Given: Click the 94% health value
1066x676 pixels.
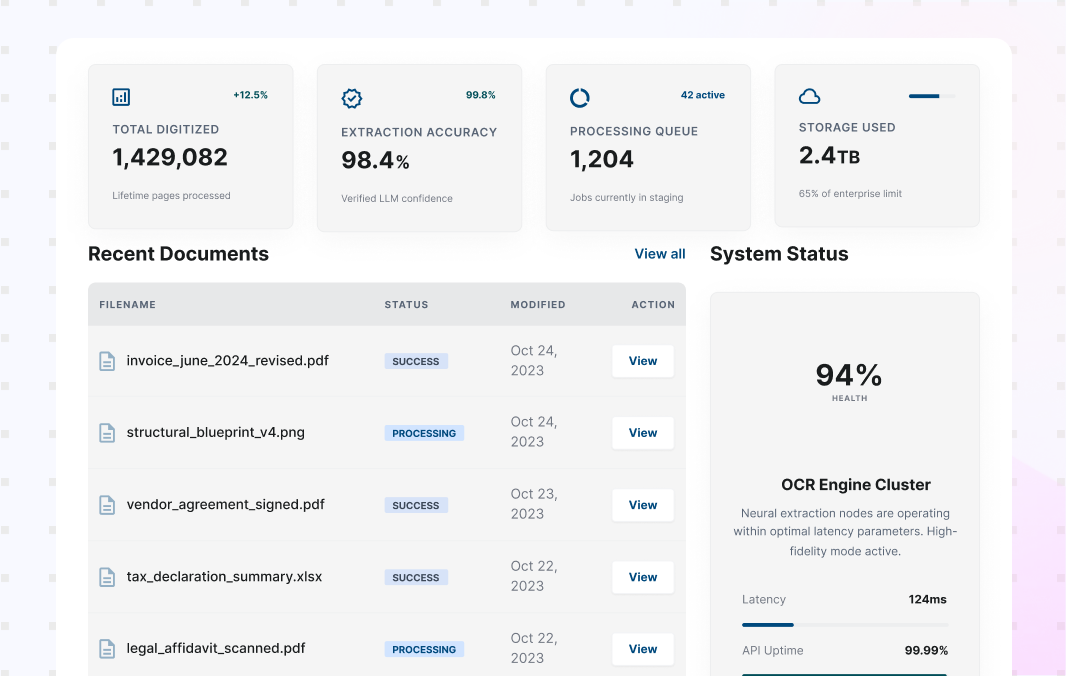Looking at the screenshot, I should (848, 375).
